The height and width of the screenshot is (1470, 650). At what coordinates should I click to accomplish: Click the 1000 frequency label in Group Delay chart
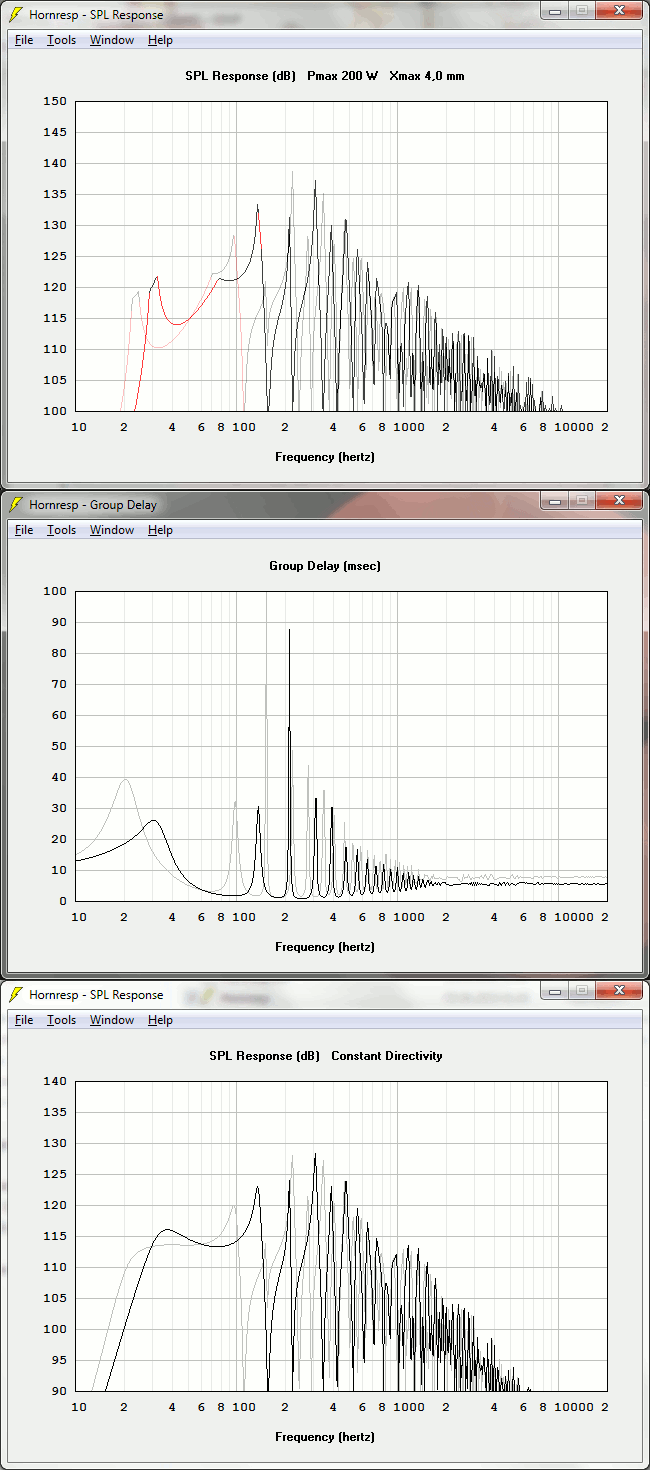tap(409, 917)
